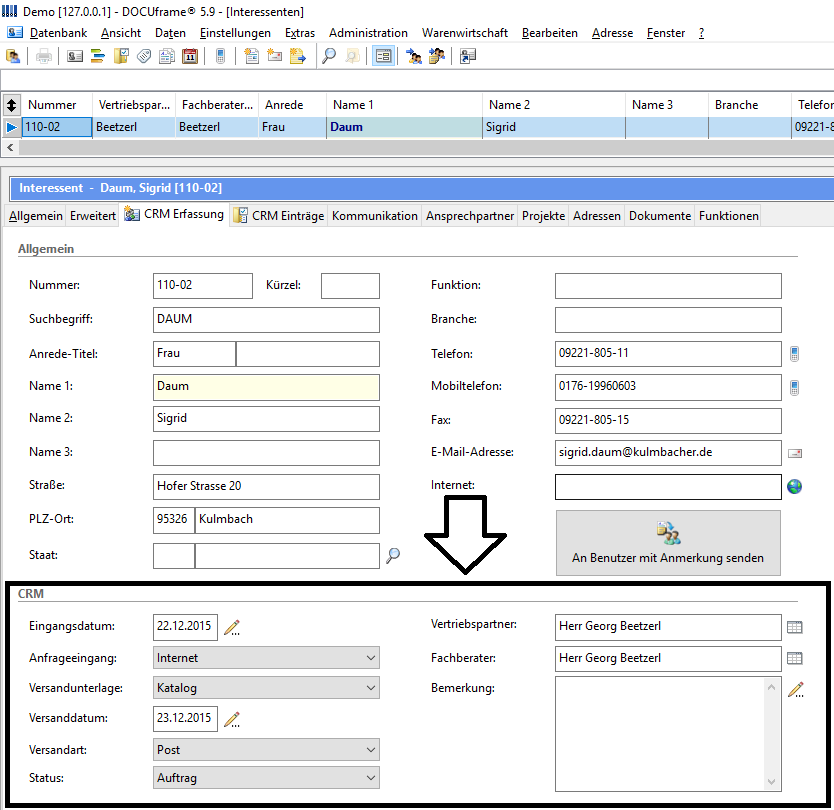Click the Kürzel input field
834x810 pixels.
[x=350, y=286]
